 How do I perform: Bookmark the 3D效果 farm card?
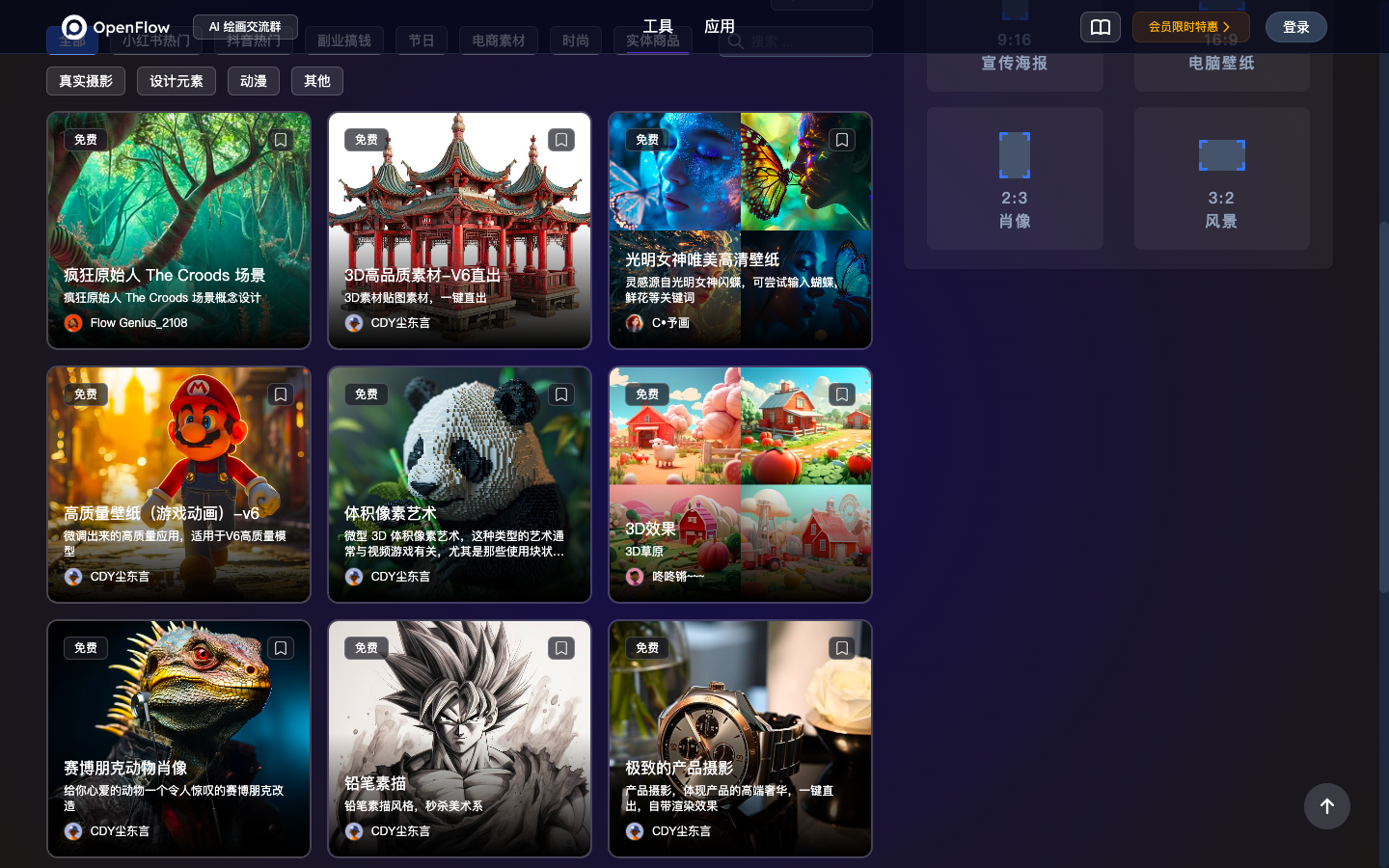[842, 394]
